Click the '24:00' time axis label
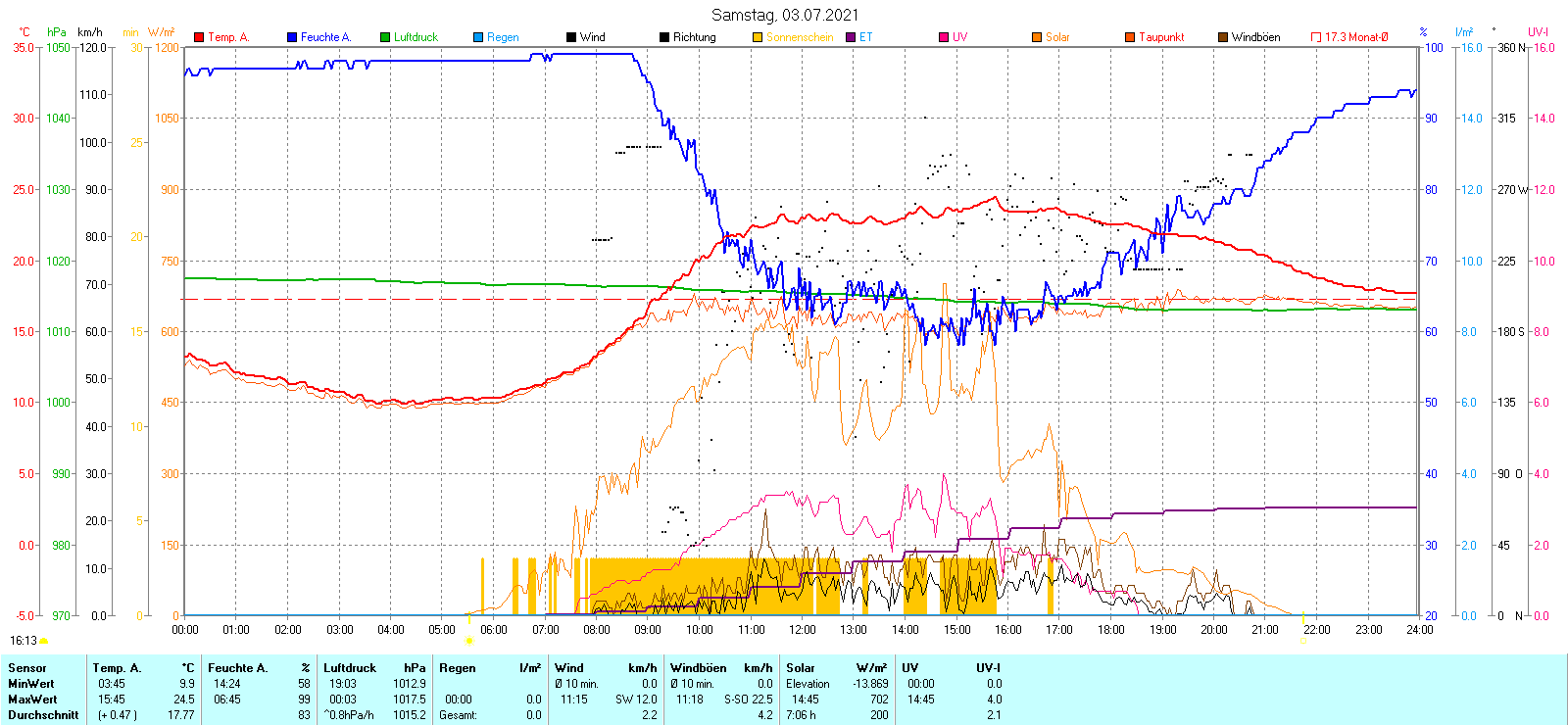1568x725 pixels. tap(1420, 630)
